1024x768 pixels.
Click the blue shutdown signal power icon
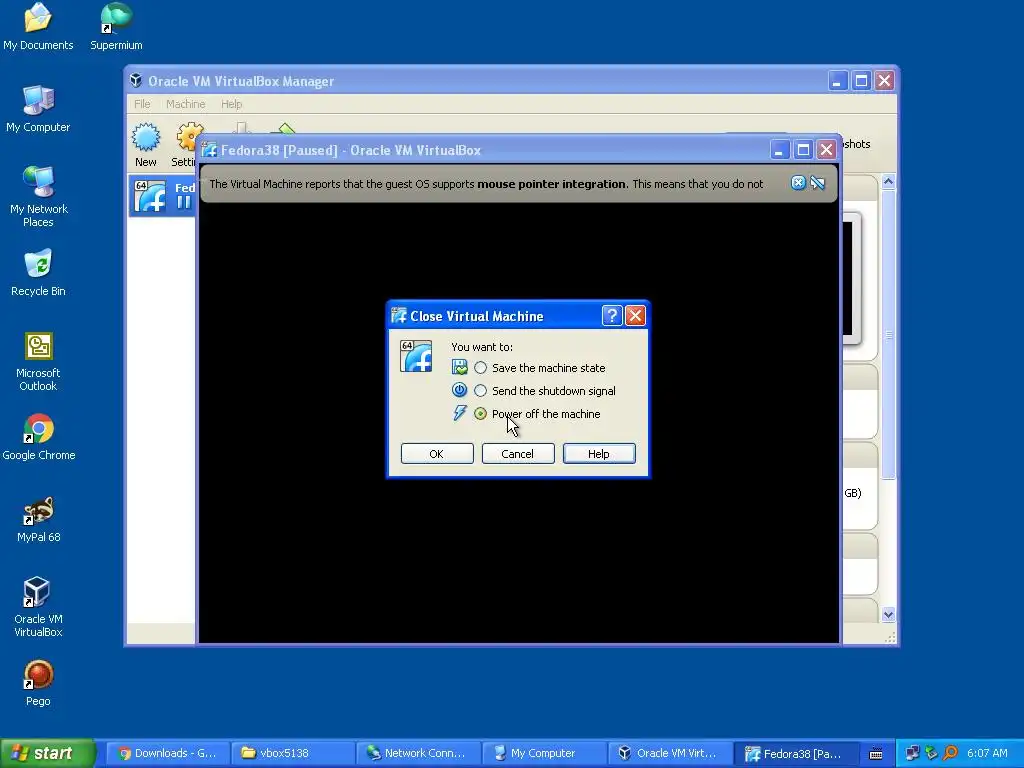click(x=460, y=390)
